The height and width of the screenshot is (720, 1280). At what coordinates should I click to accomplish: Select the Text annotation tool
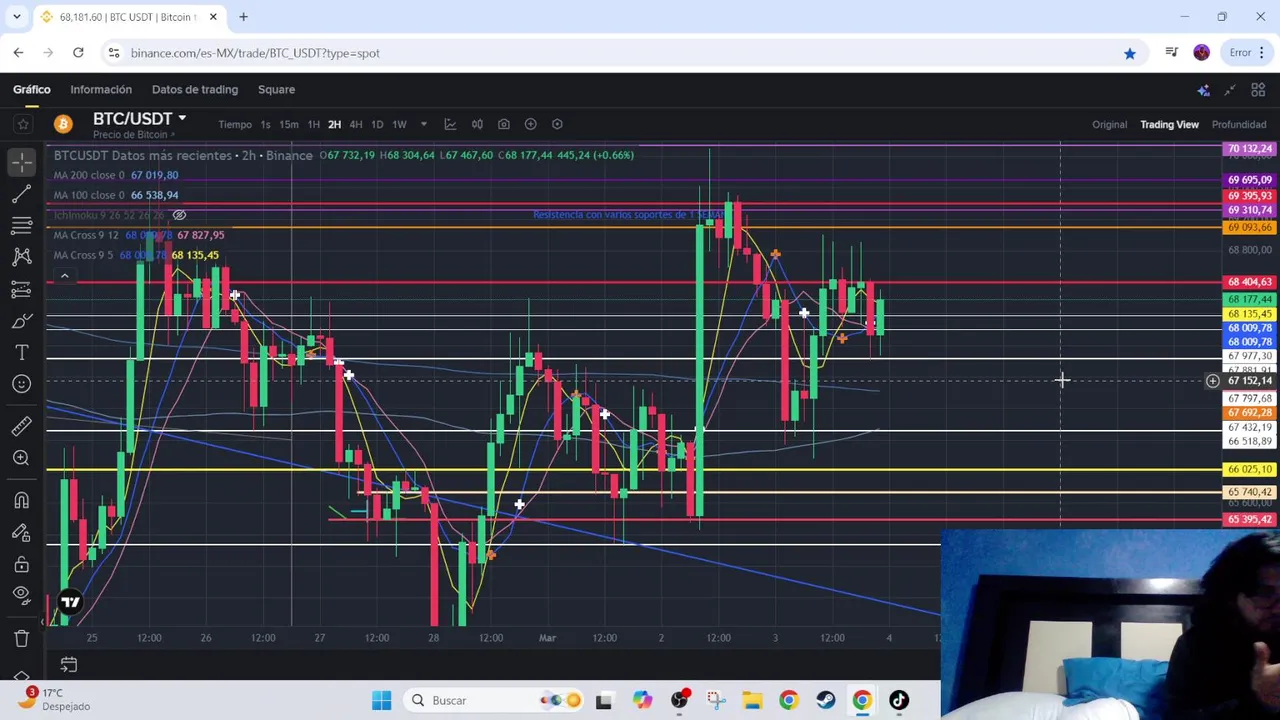coord(22,353)
